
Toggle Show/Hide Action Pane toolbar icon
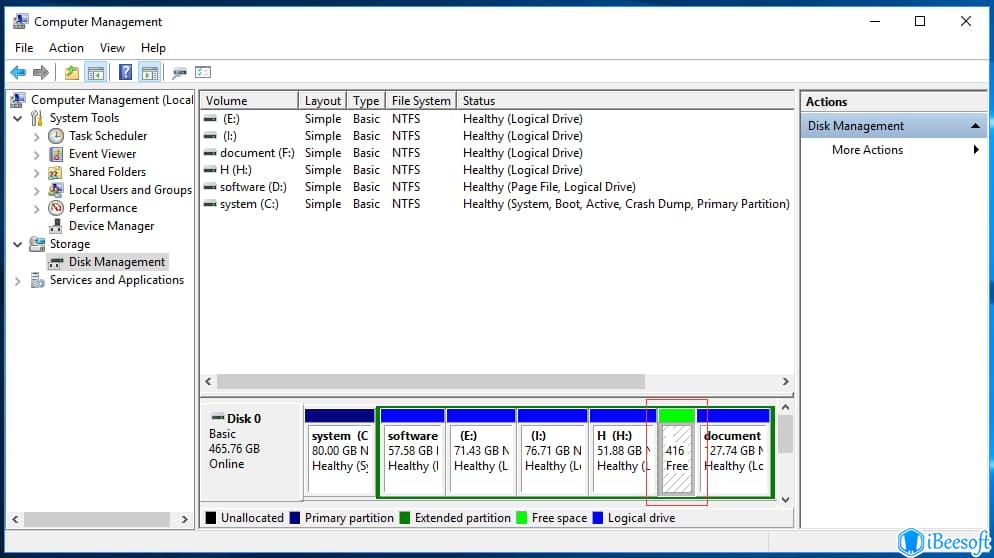pyautogui.click(x=150, y=72)
